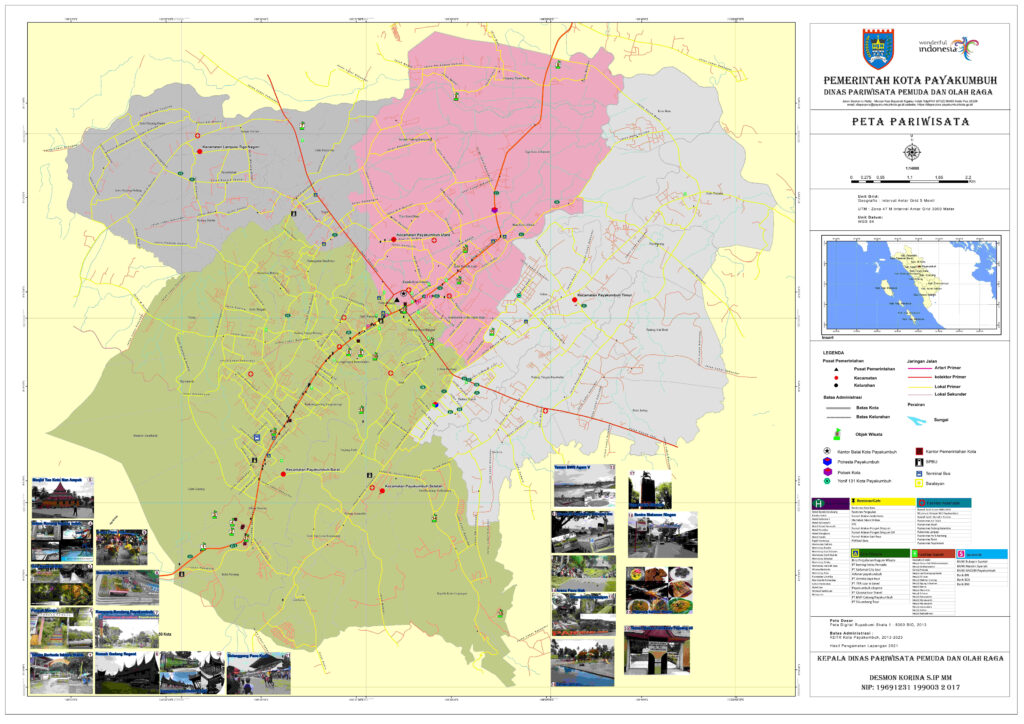Screen dimensions: 1024x724
Task: Click the Wonderful Indonesia logo
Action: (949, 47)
